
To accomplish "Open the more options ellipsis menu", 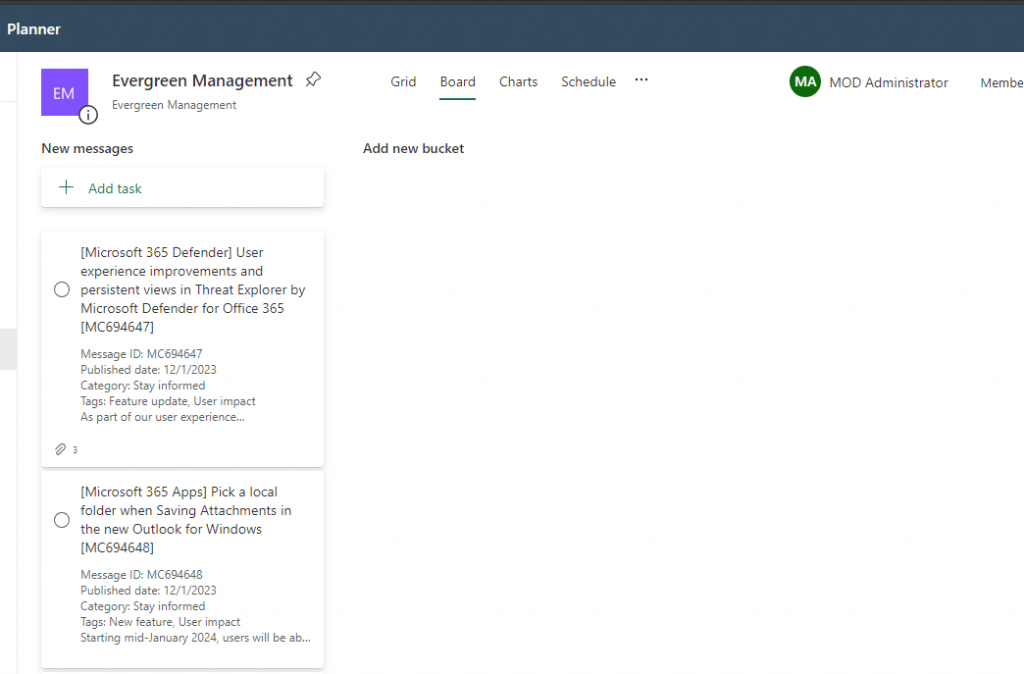I will (x=642, y=81).
